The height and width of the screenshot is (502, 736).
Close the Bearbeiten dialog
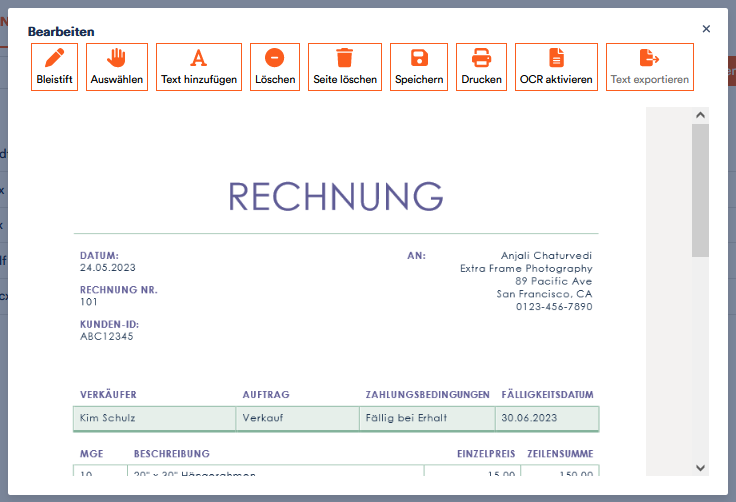pos(706,29)
